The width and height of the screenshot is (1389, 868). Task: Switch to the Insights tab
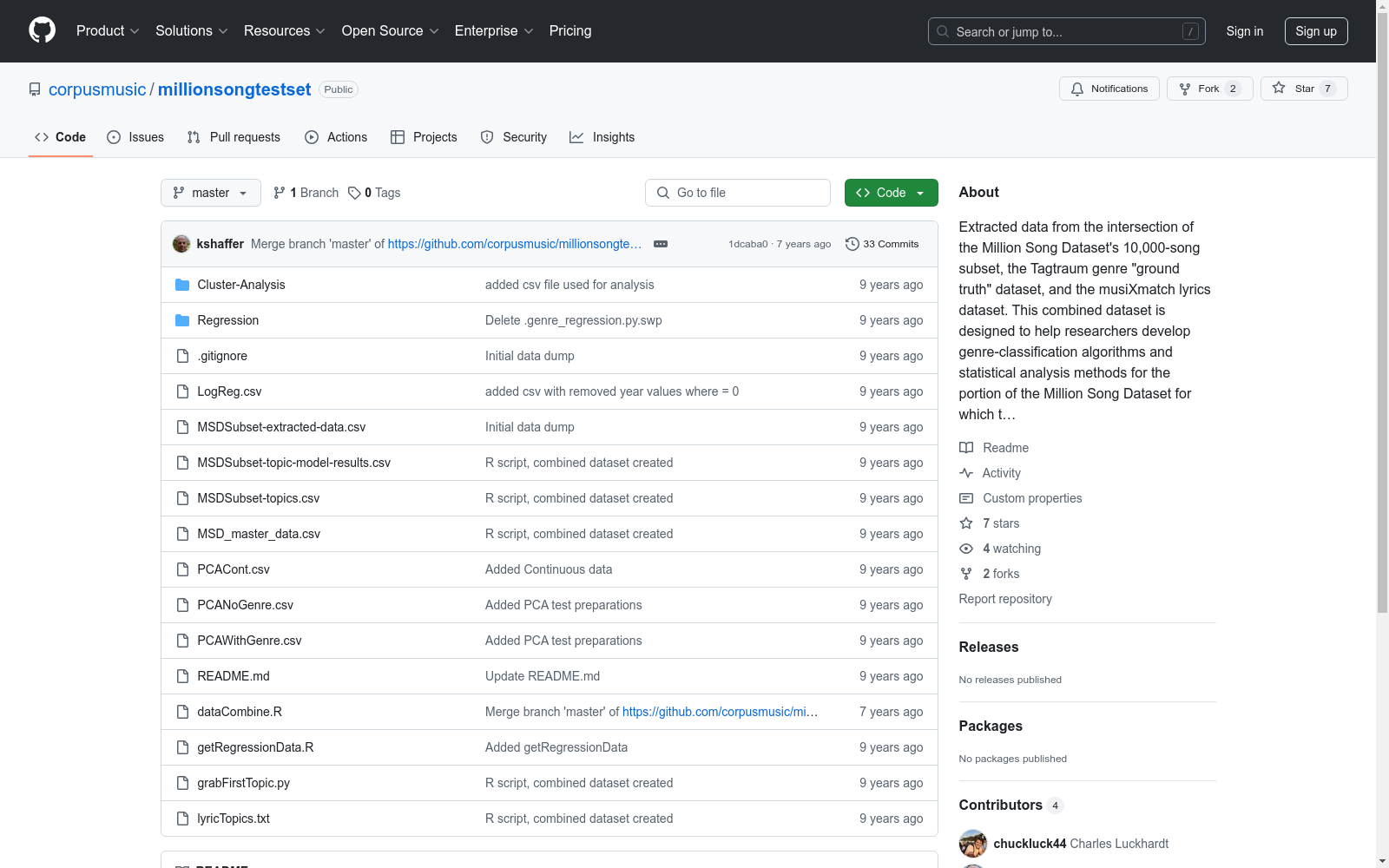(602, 137)
